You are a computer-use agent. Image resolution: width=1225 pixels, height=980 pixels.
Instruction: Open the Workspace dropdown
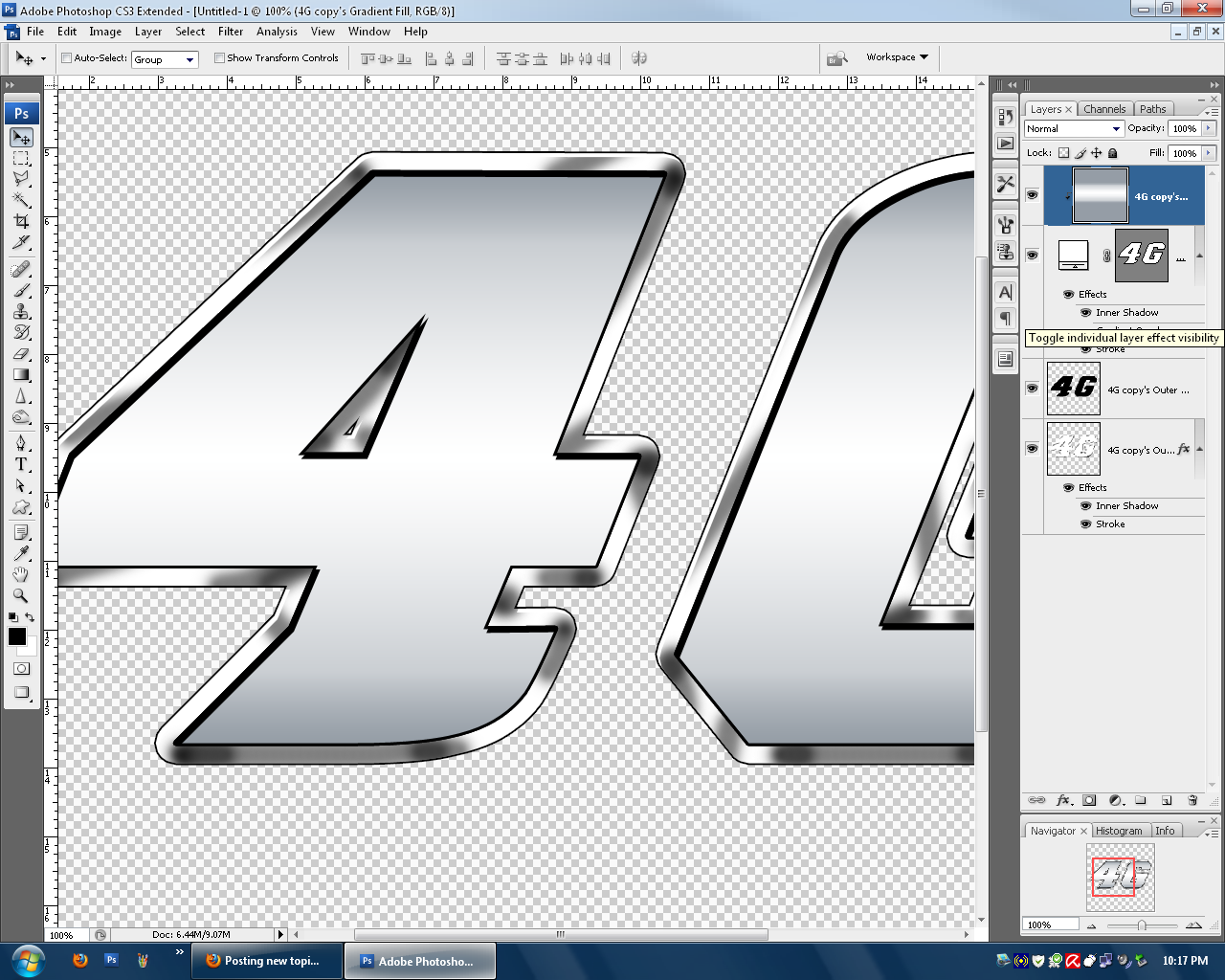897,57
